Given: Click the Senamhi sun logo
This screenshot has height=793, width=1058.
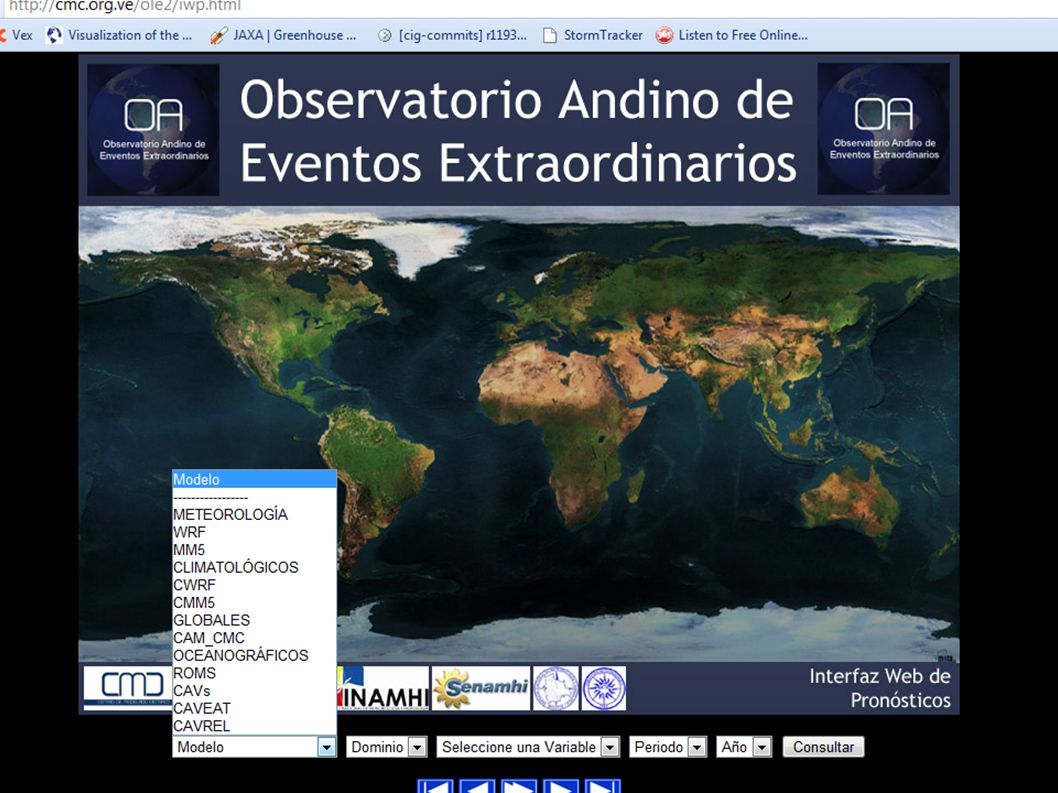Looking at the screenshot, I should coord(481,688).
